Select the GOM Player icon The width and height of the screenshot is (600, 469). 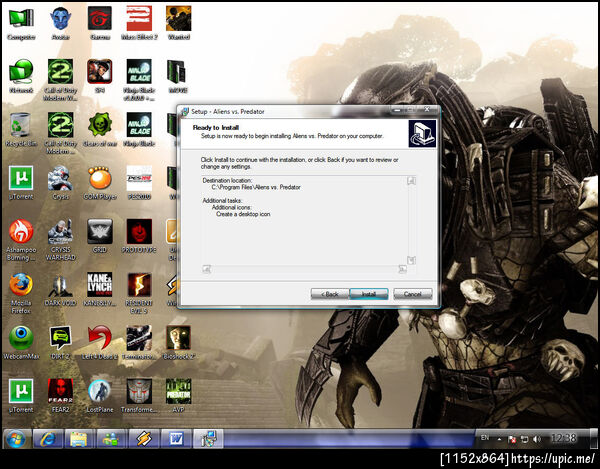(100, 183)
